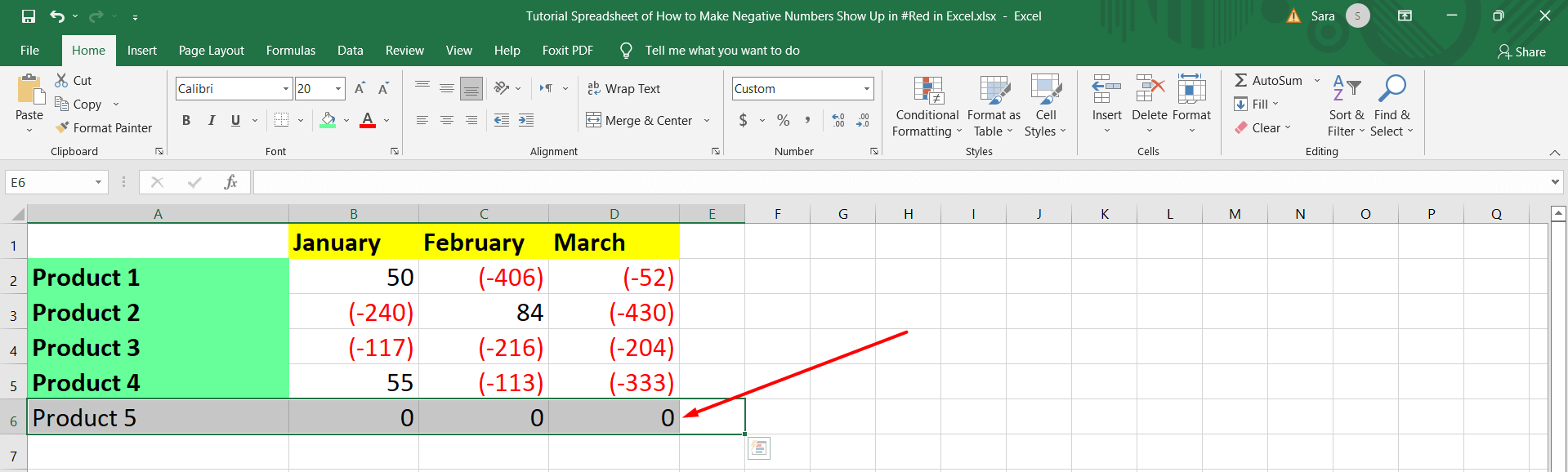Image resolution: width=1568 pixels, height=472 pixels.
Task: Open the Paste Options smart tag
Action: coord(759,448)
